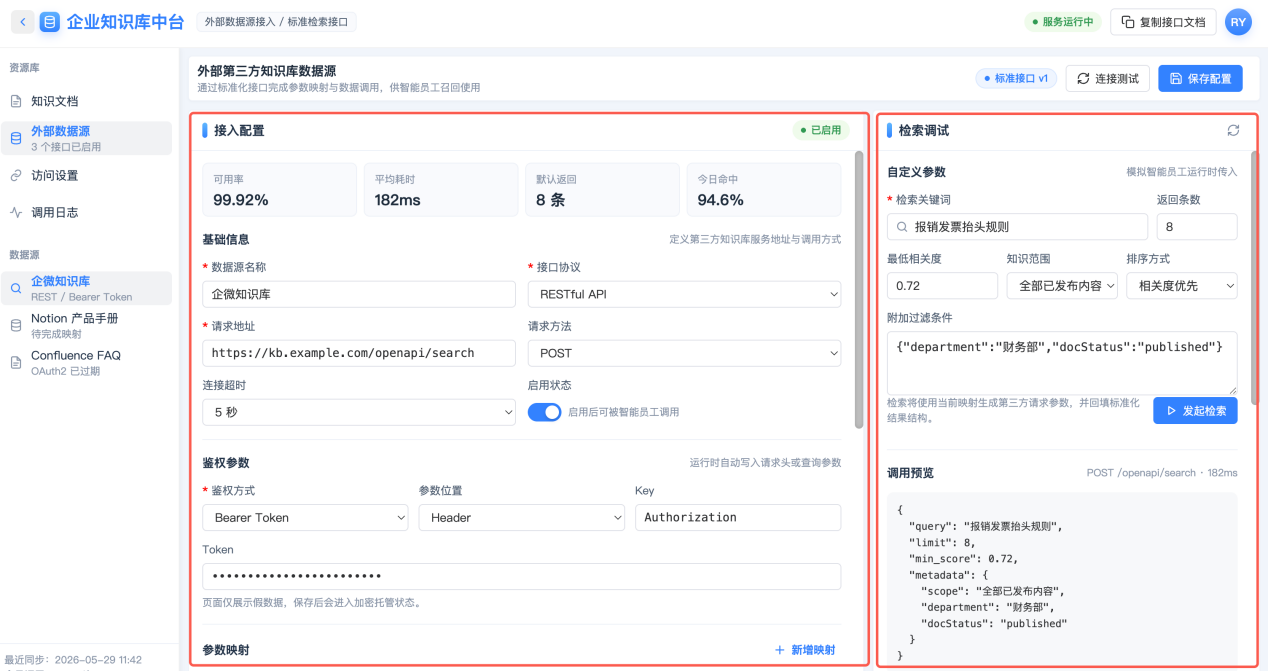Open the 知识范围 dropdown
Viewport: 1268px width, 671px height.
coord(1061,285)
